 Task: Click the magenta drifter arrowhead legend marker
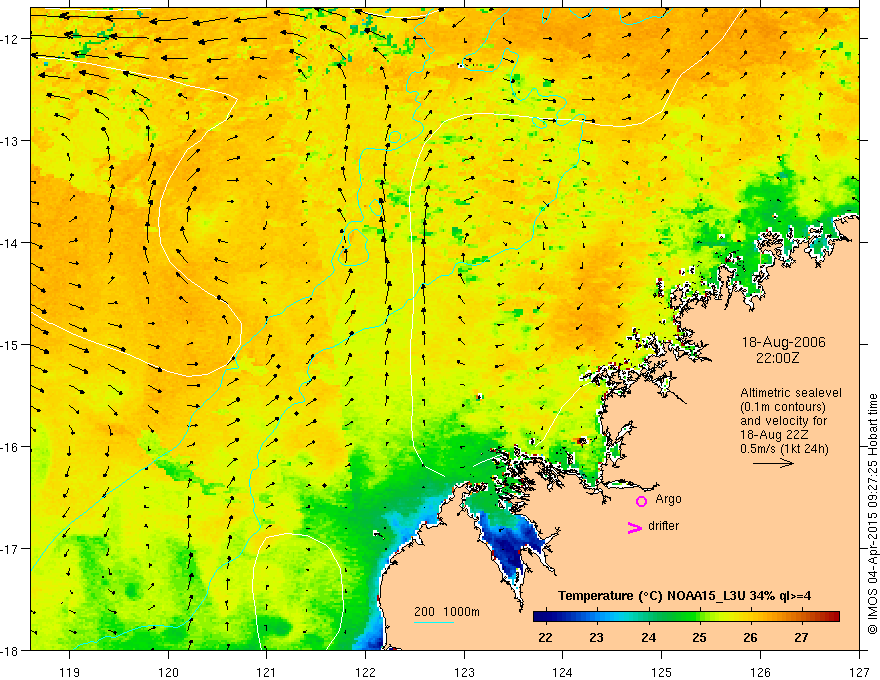click(x=635, y=527)
